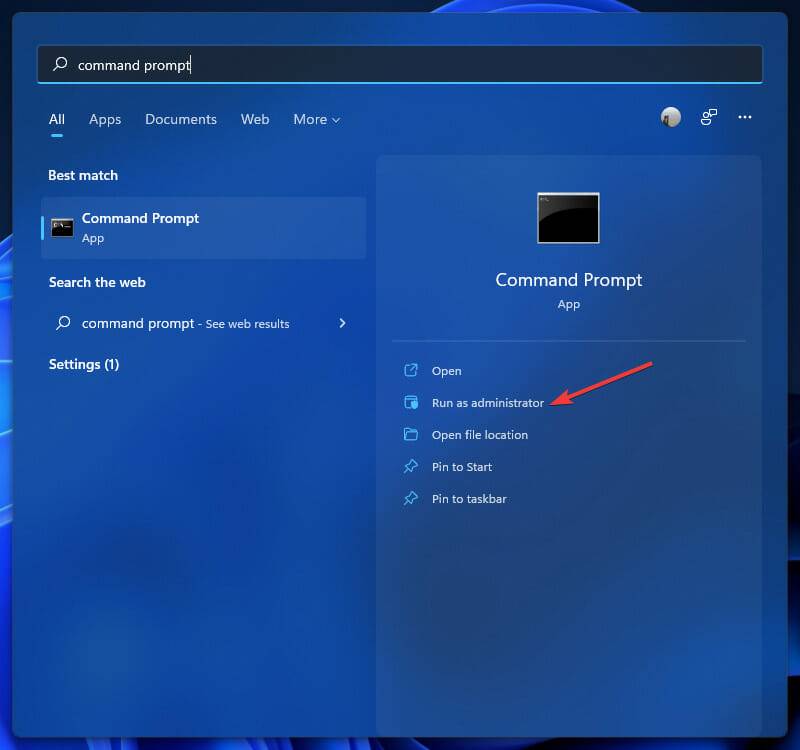Switch to the Documents tab
800x750 pixels.
point(181,119)
